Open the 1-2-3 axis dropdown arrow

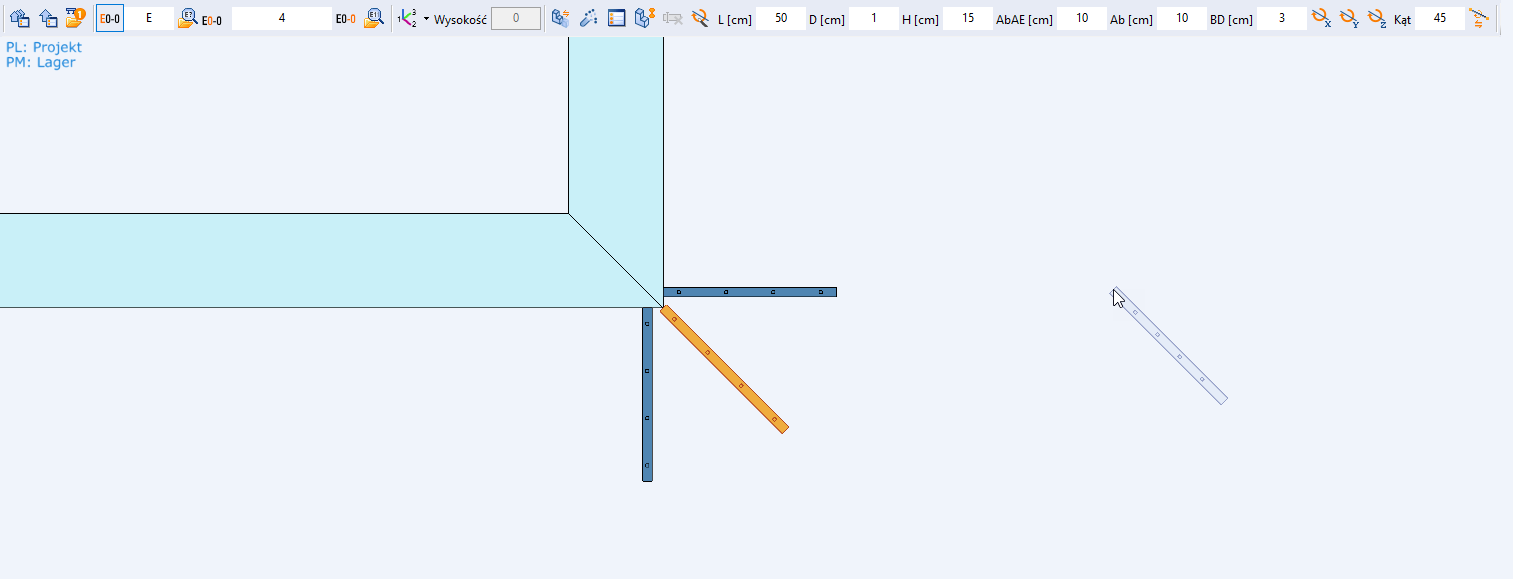pos(426,18)
